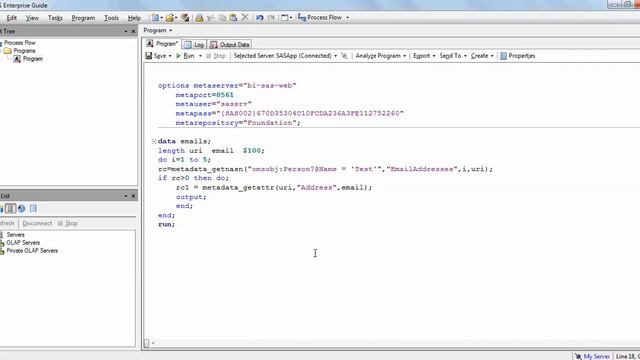
Task: Open the Process Flow dropdown arrow
Action: (x=347, y=18)
